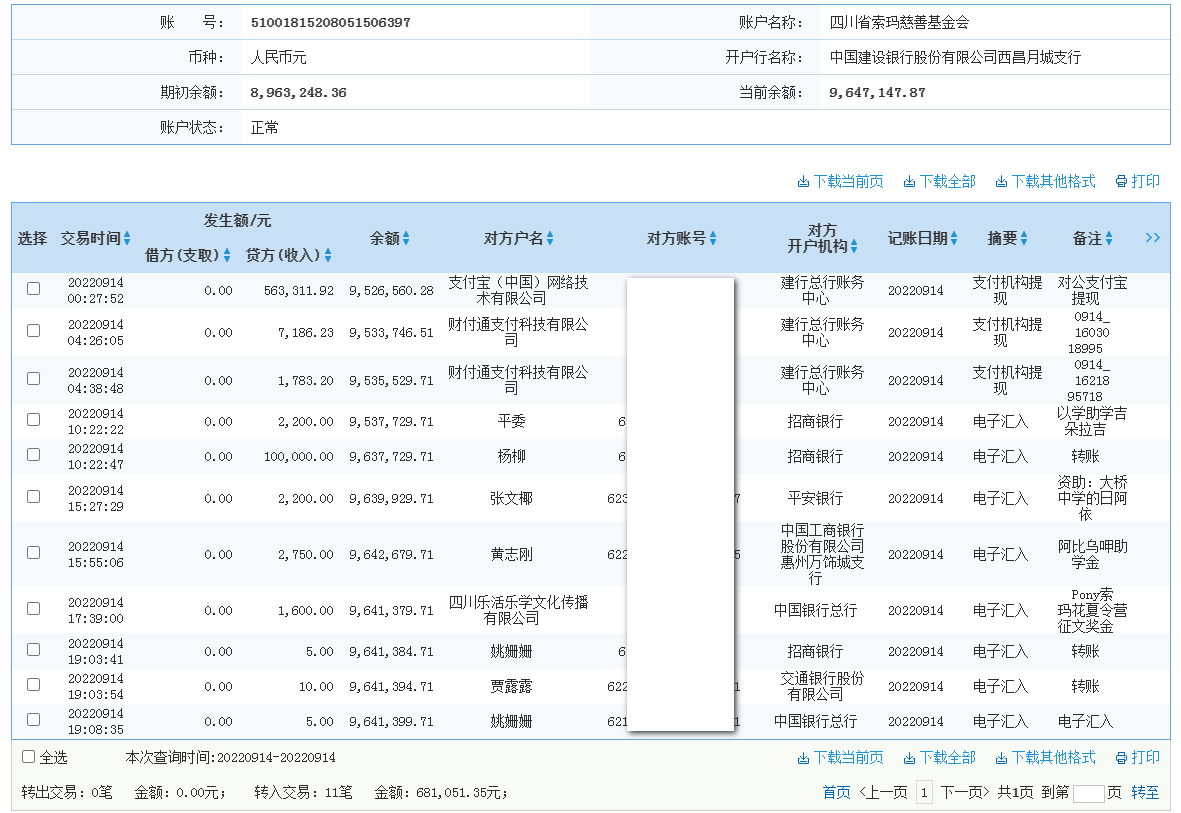This screenshot has width=1181, height=813.
Task: Sort 贷方(收入) column with its arrows
Action: (328, 255)
